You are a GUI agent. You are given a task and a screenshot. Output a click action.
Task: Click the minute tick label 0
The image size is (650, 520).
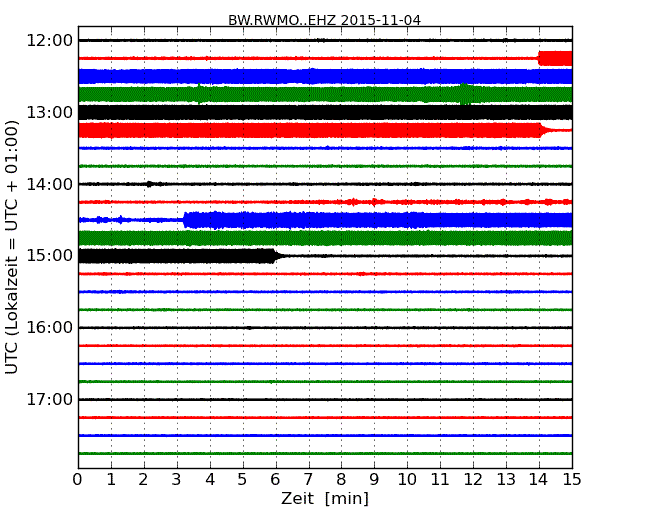tap(78, 480)
